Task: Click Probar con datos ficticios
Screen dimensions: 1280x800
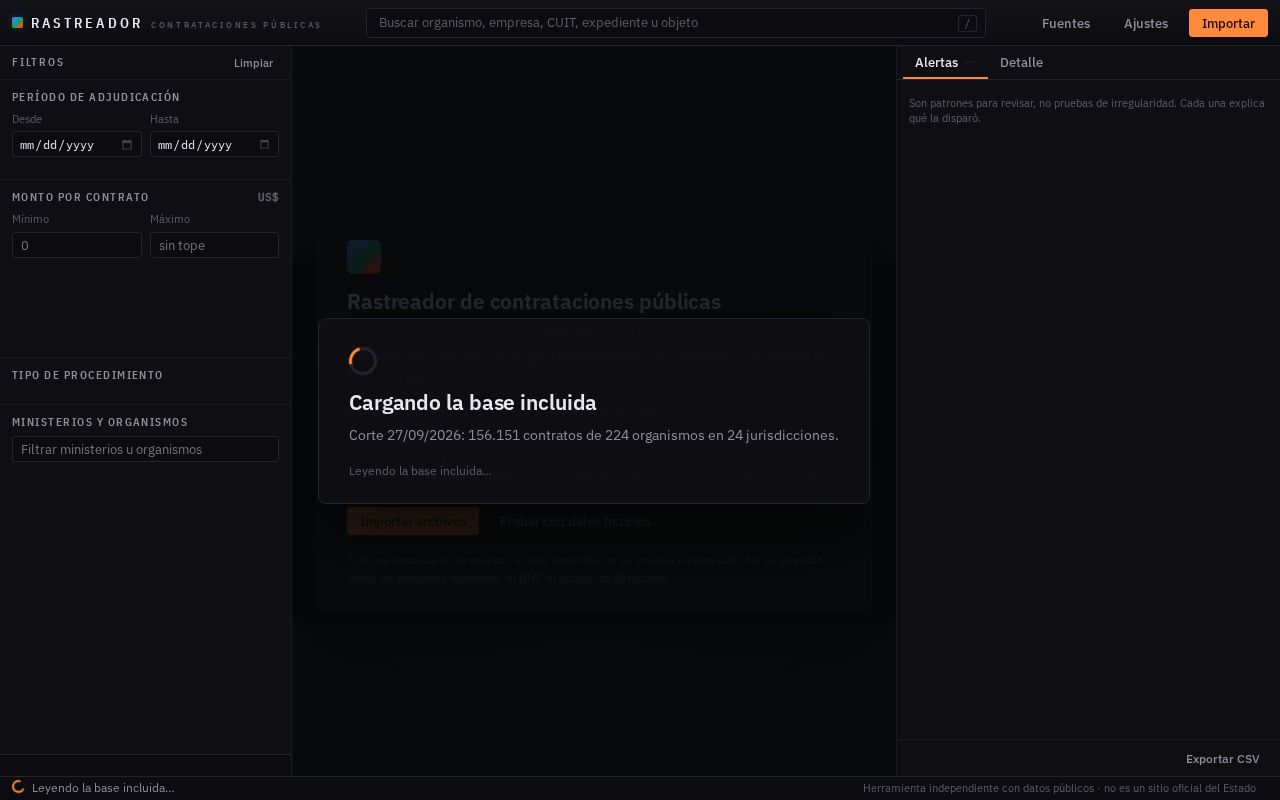Action: point(575,521)
